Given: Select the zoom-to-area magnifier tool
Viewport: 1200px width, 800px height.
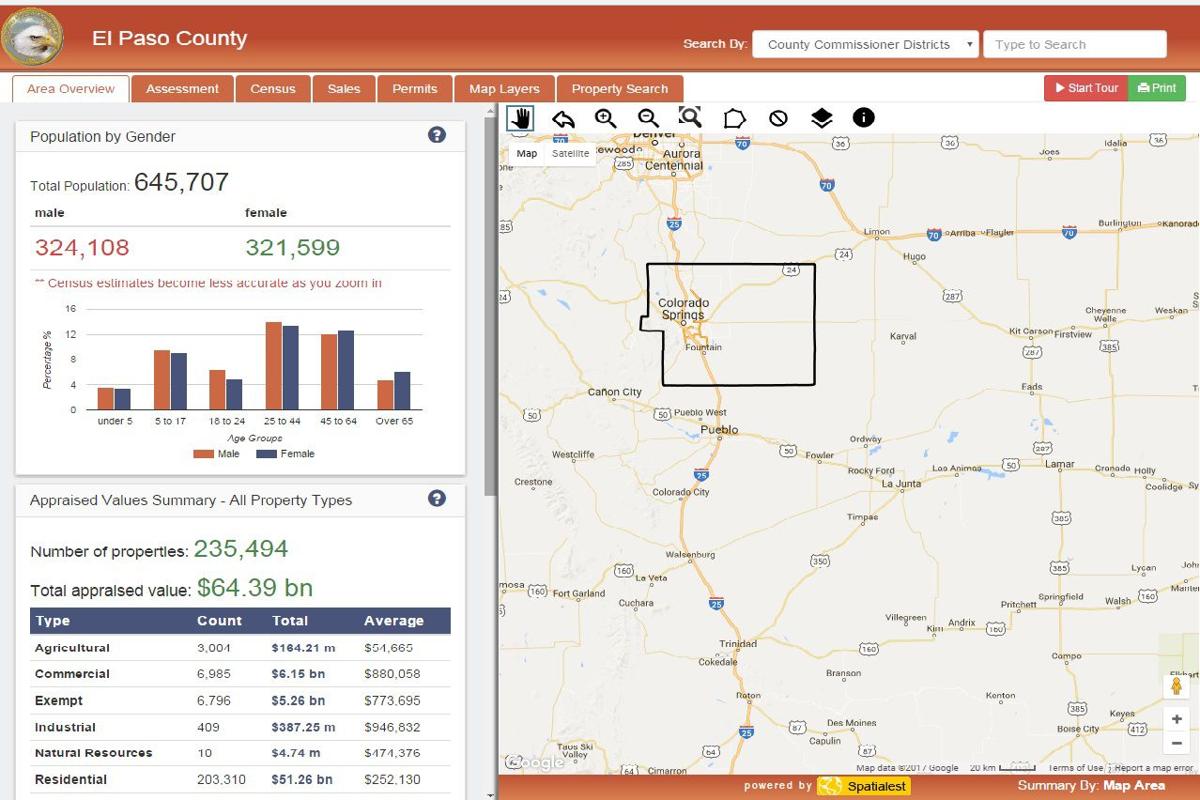Looking at the screenshot, I should click(x=690, y=117).
